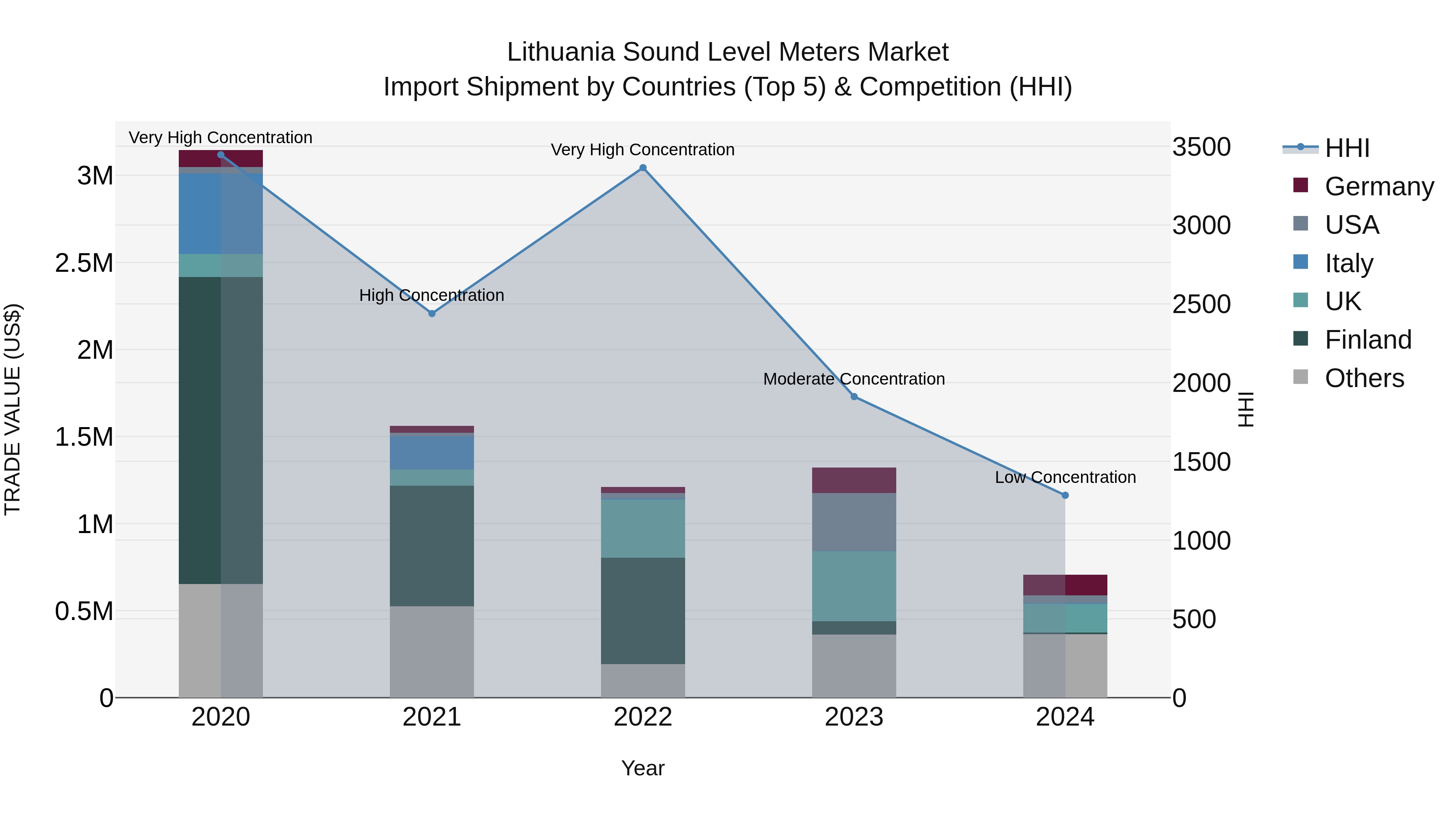Click the Germany segment of the 2024 bar
The height and width of the screenshot is (819, 1456).
(x=1065, y=585)
